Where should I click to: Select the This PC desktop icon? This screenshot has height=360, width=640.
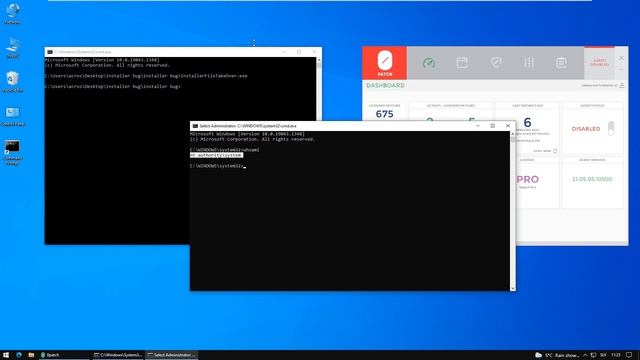[x=12, y=48]
